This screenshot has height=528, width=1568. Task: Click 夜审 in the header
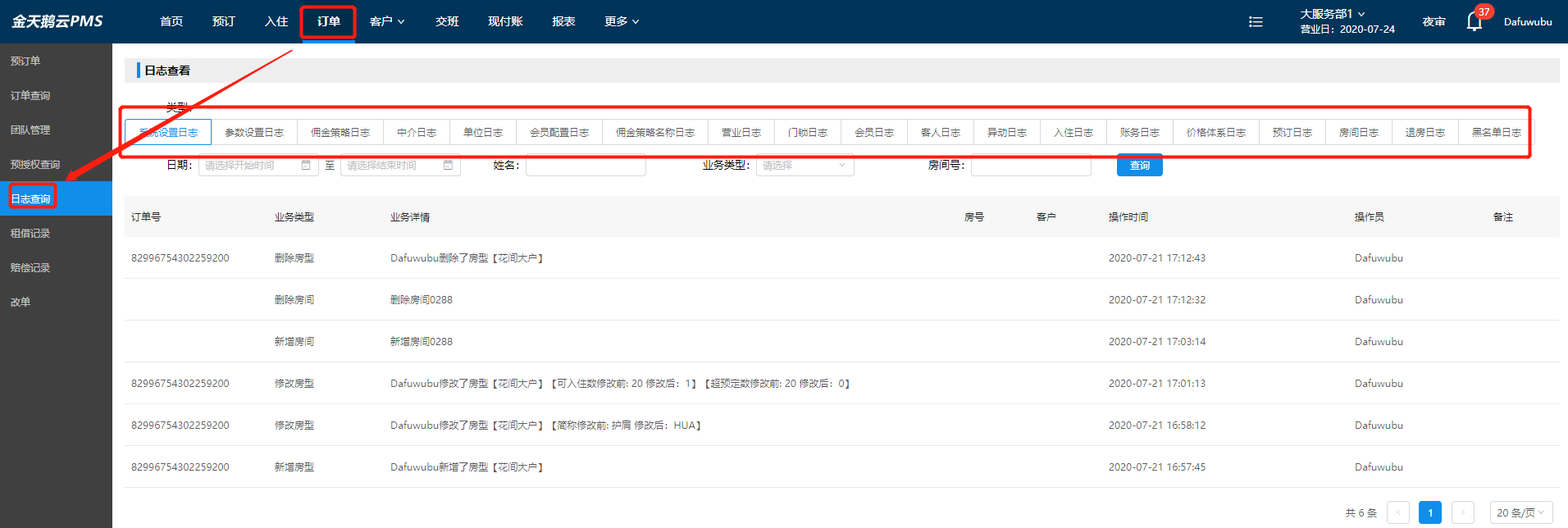[x=1434, y=22]
